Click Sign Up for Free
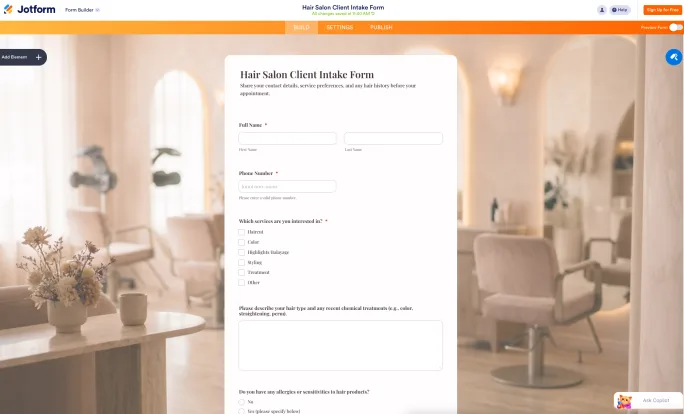The height and width of the screenshot is (414, 684). (x=662, y=10)
